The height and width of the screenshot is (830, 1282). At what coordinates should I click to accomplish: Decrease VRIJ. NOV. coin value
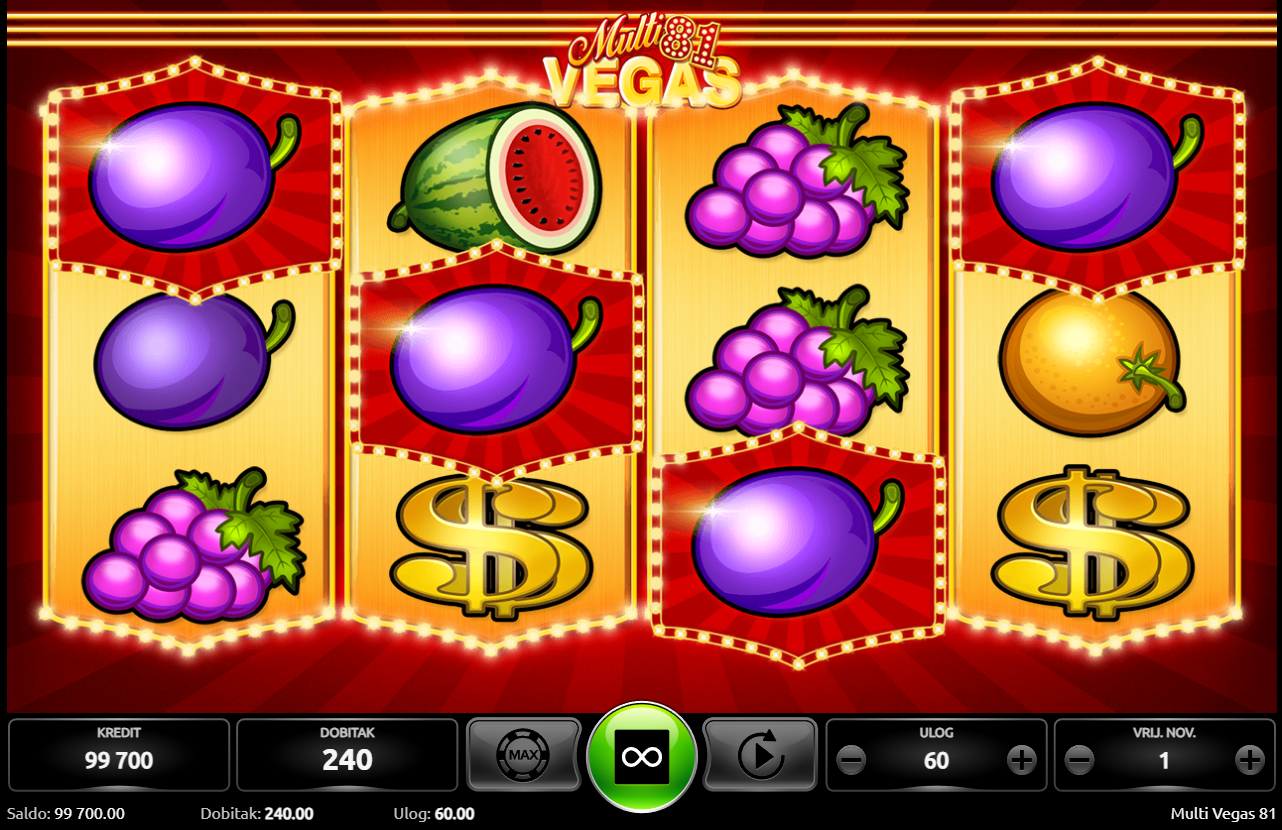click(1079, 761)
